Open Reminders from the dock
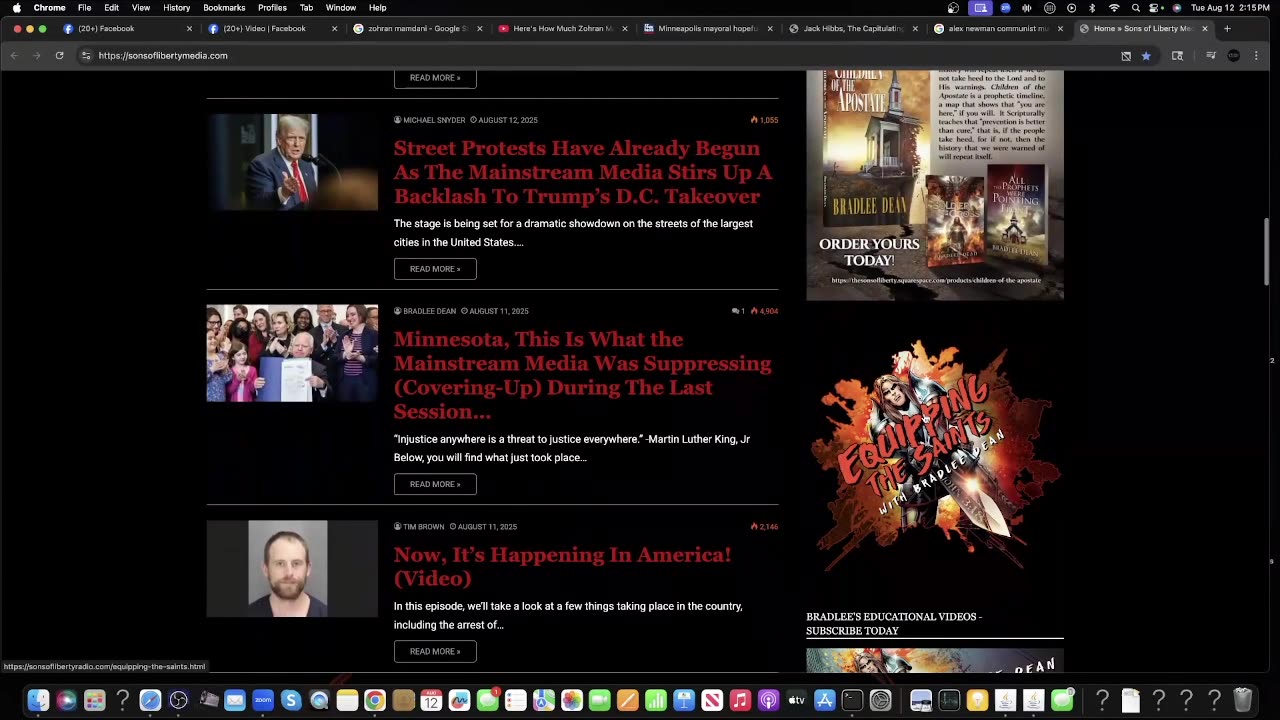Viewport: 1280px width, 720px height. point(515,700)
